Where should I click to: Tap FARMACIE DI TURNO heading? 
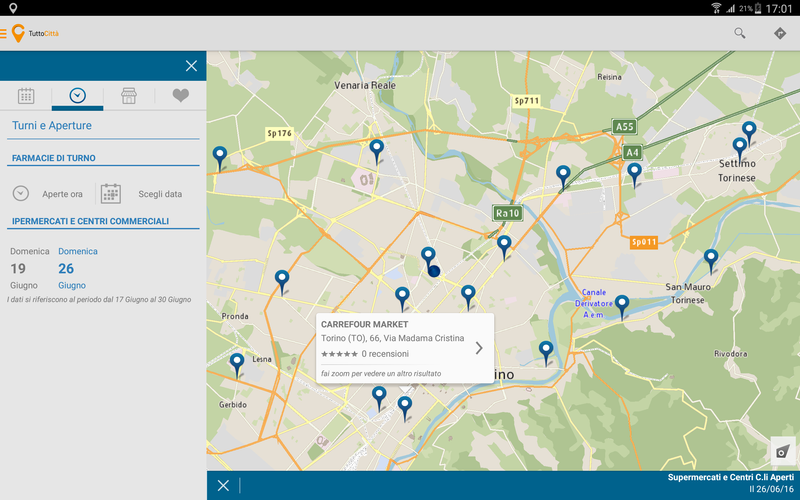tap(54, 158)
